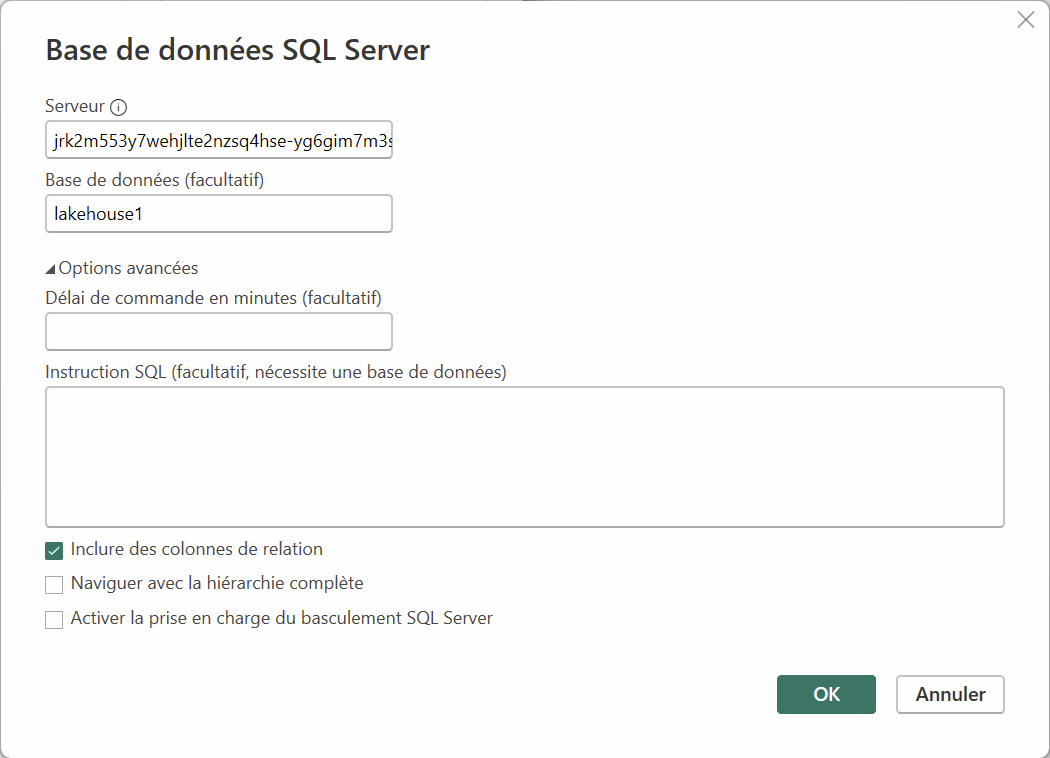Click the Naviguer avec la hiérarchie complète label
The image size is (1050, 758).
tap(217, 583)
